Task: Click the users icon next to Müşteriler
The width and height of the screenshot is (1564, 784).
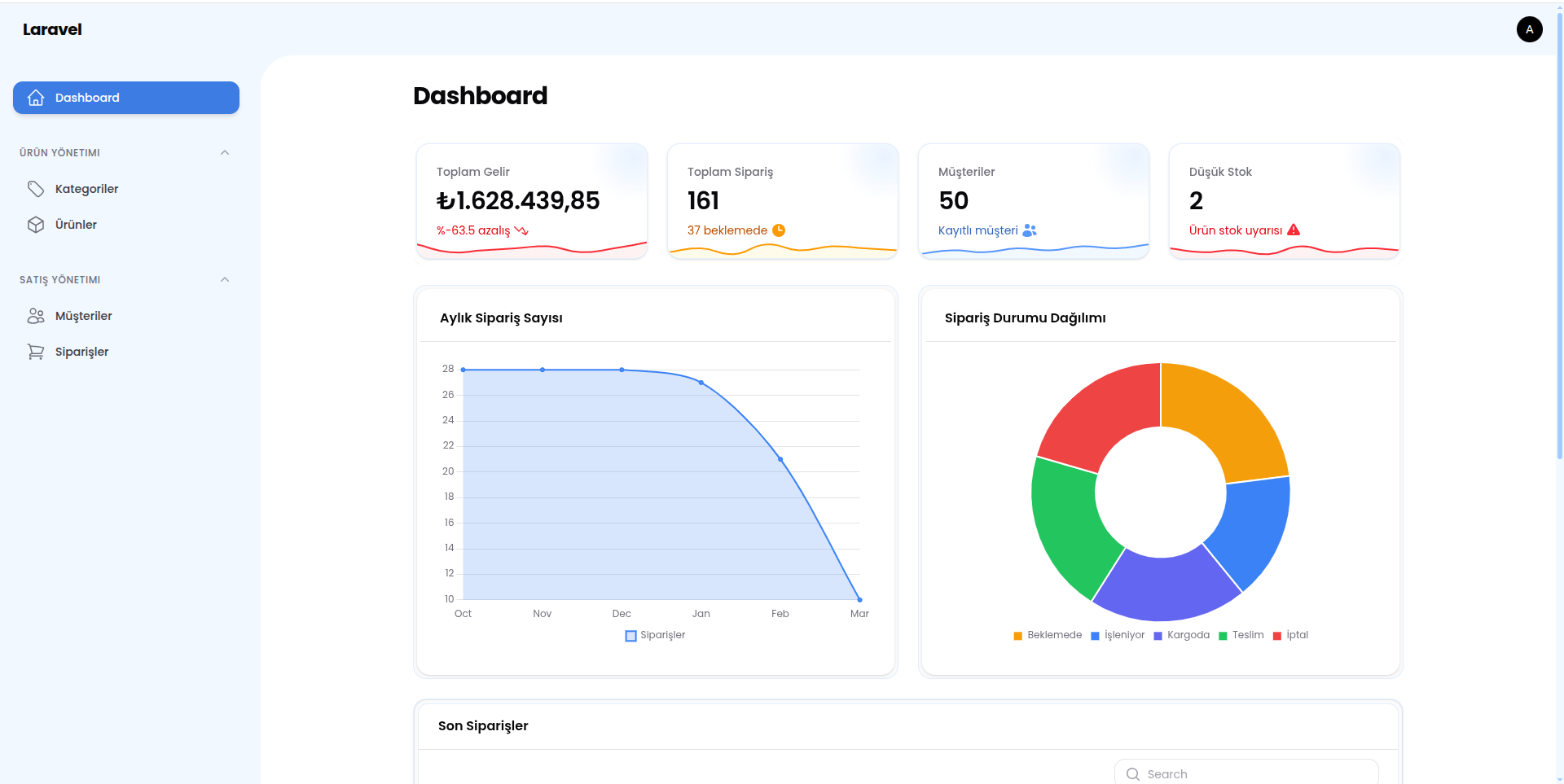Action: point(36,316)
